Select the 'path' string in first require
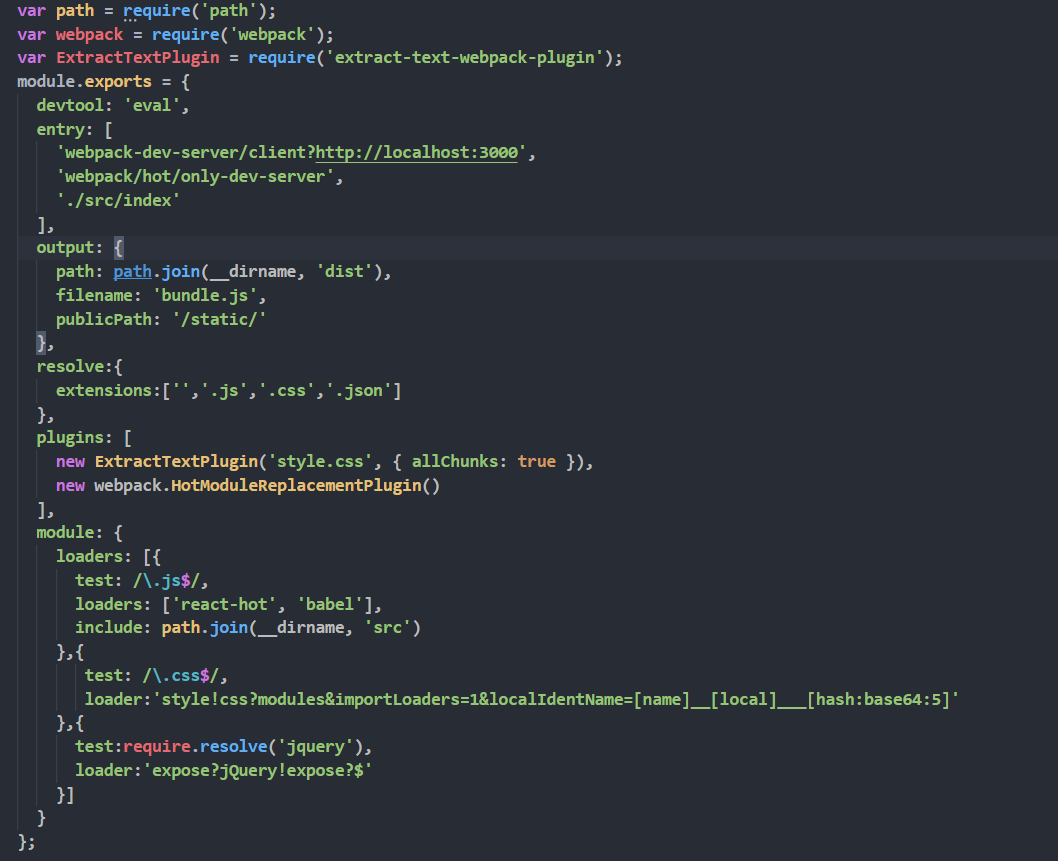1058x861 pixels. [x=229, y=10]
